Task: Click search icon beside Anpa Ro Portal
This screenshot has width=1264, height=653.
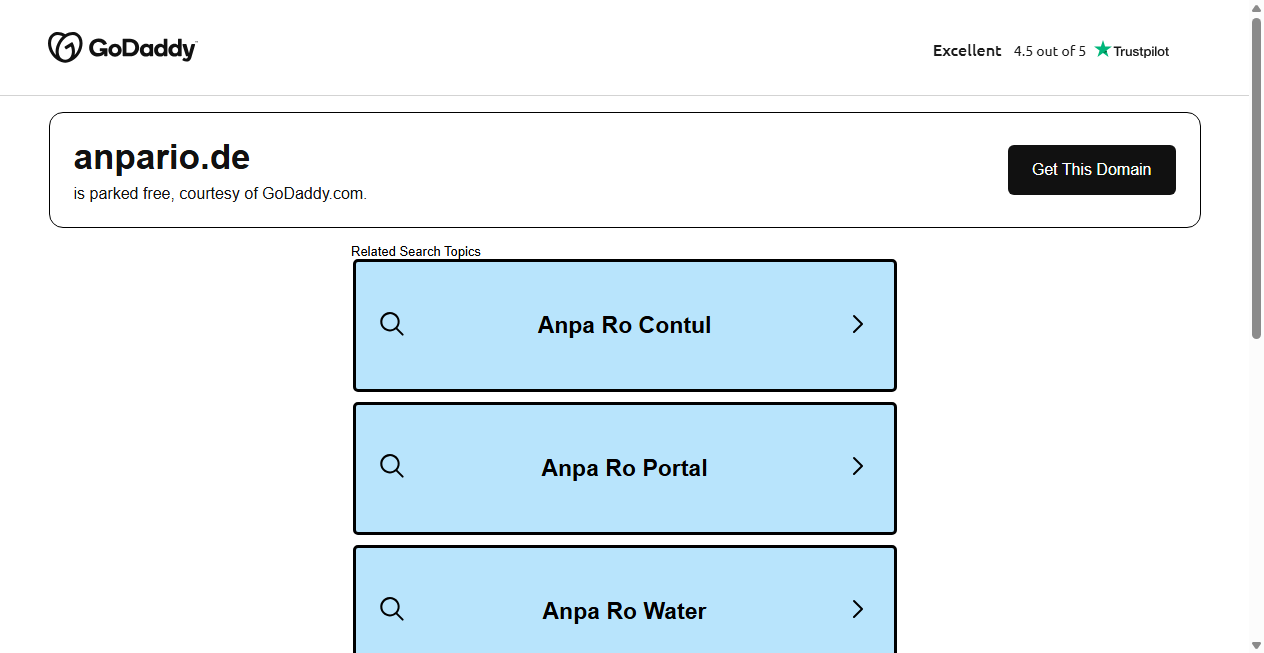Action: (392, 466)
